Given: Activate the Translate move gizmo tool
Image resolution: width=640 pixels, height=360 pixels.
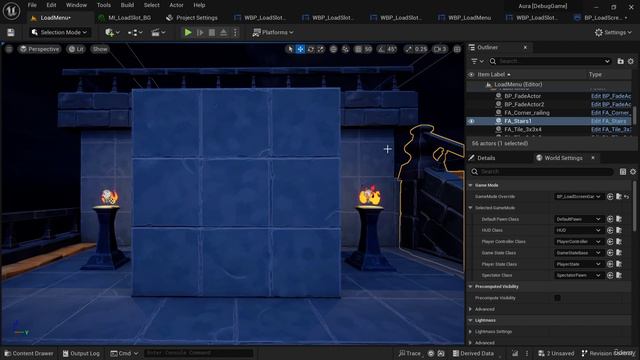Looking at the screenshot, I should coord(300,49).
